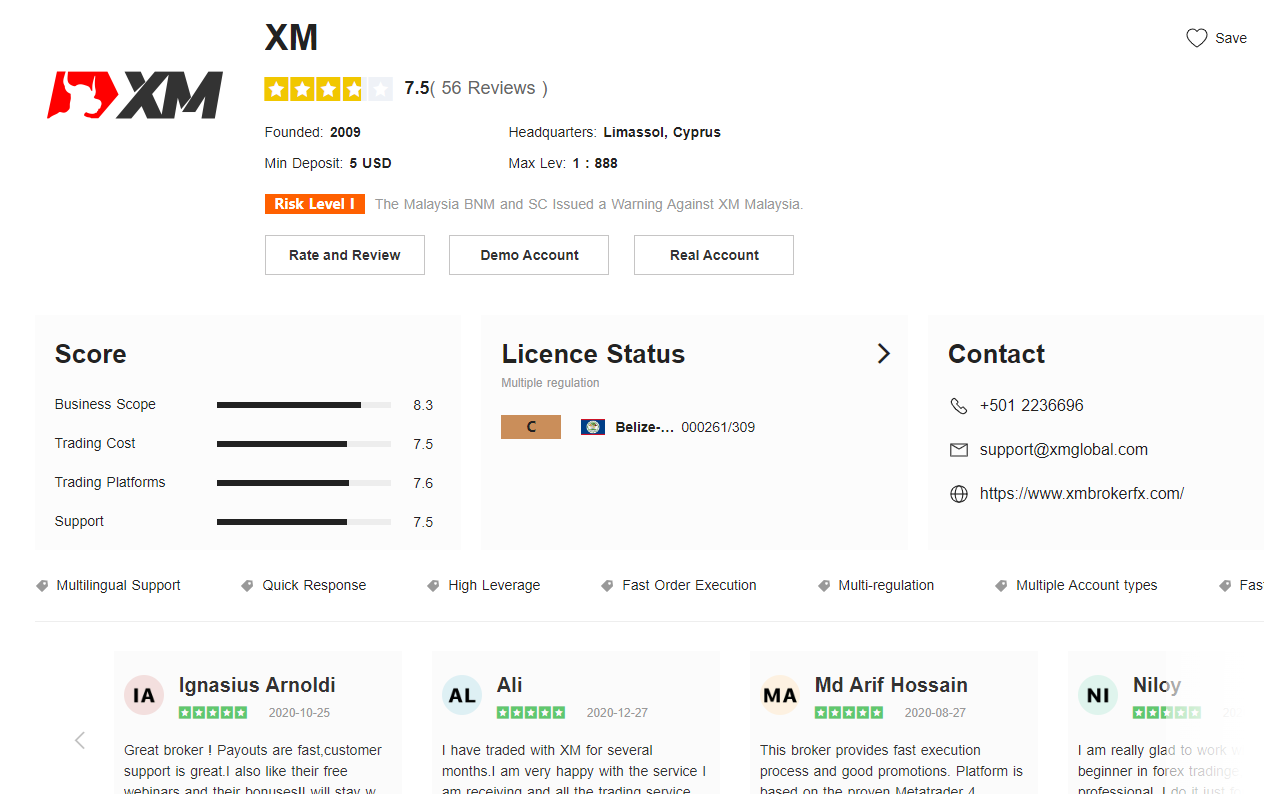
Task: Click the MA avatar of Md Arif Hossain
Action: point(780,695)
